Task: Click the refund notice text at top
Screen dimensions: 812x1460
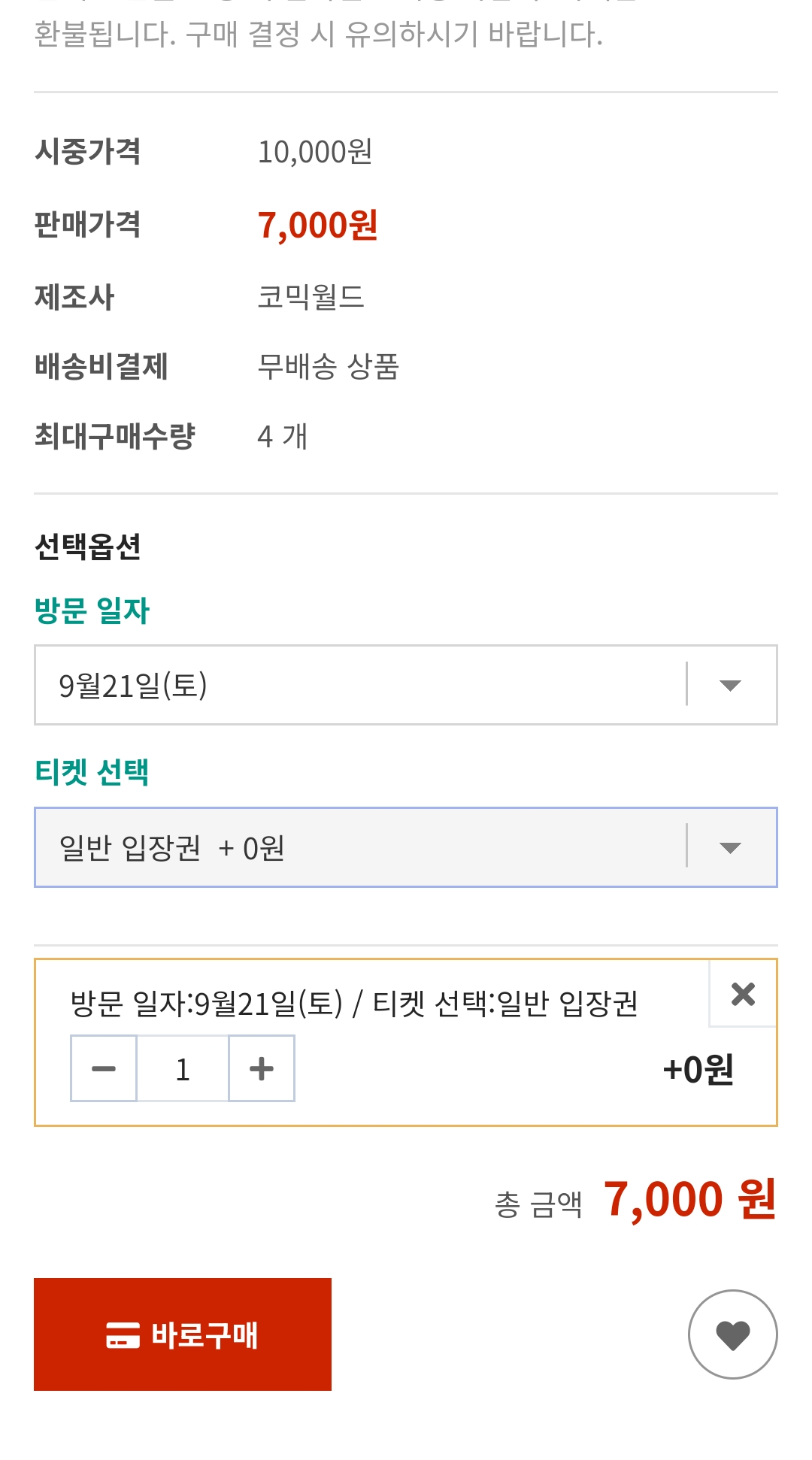Action: tap(318, 34)
